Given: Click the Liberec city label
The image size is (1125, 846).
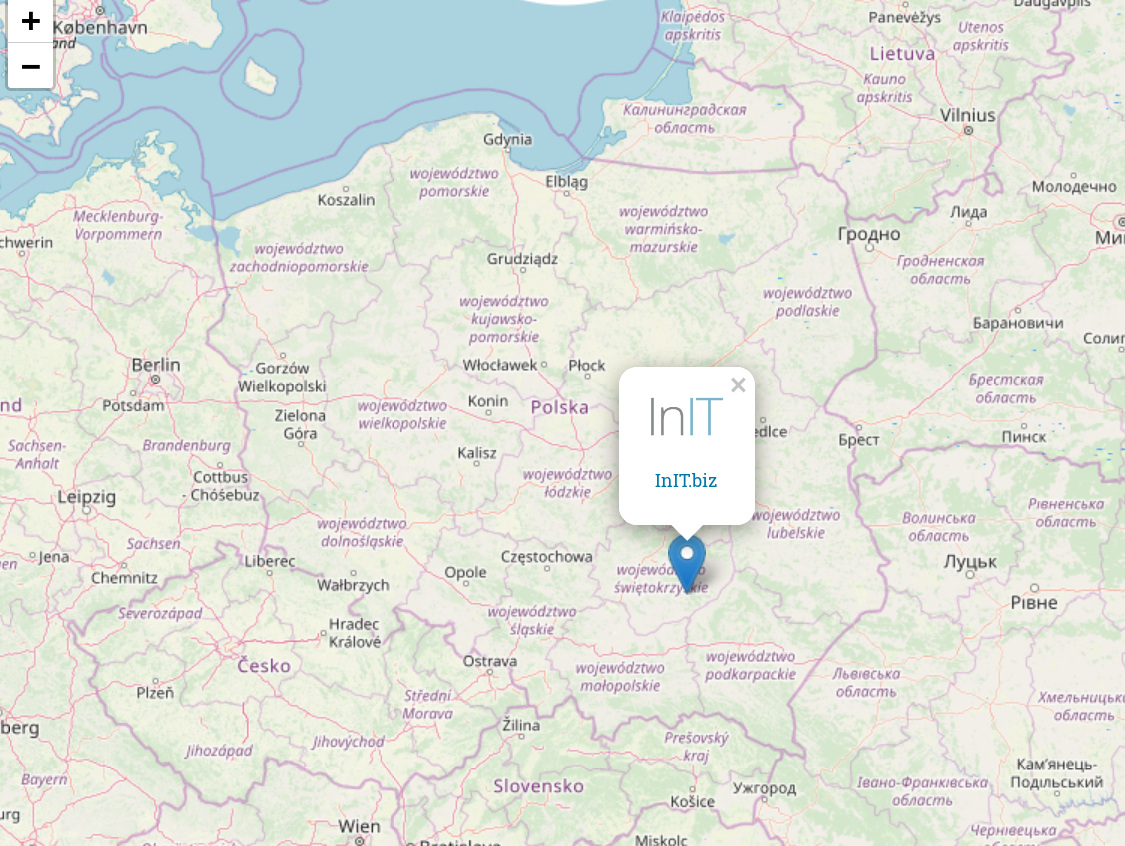Looking at the screenshot, I should 270,561.
